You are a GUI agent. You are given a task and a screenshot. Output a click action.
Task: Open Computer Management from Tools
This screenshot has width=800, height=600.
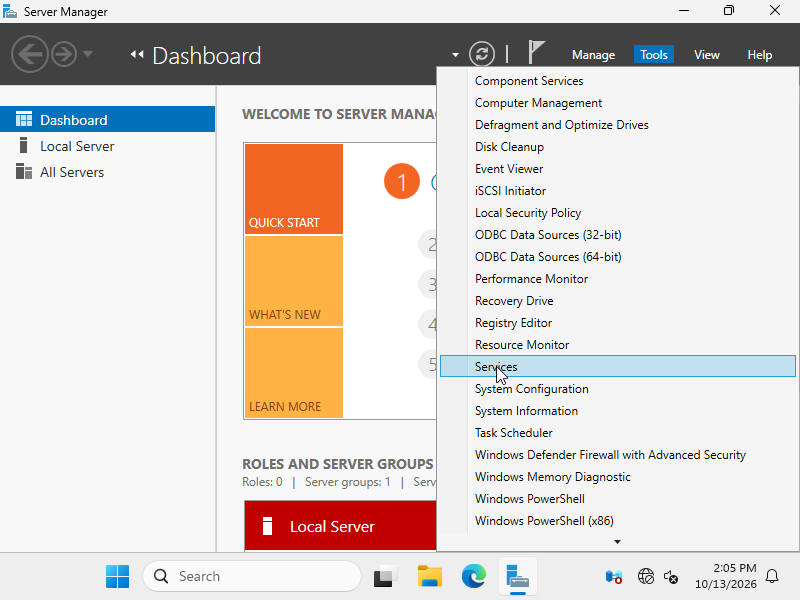[617, 103]
